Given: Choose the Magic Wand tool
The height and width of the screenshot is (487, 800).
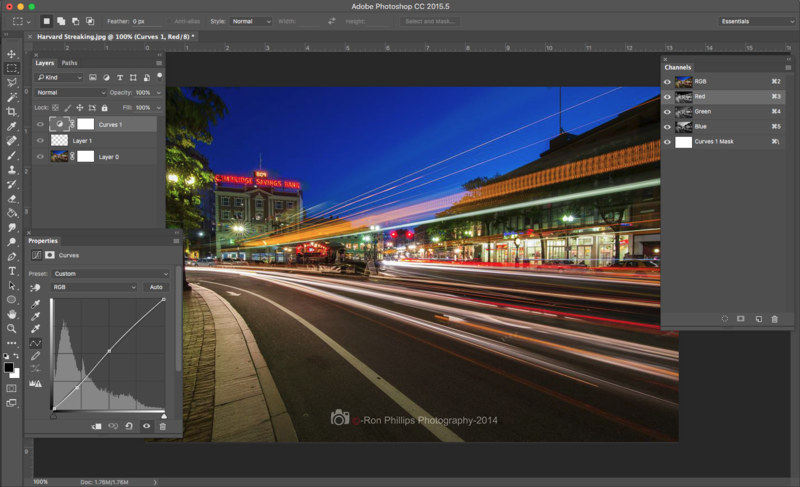Looking at the screenshot, I should 12,97.
